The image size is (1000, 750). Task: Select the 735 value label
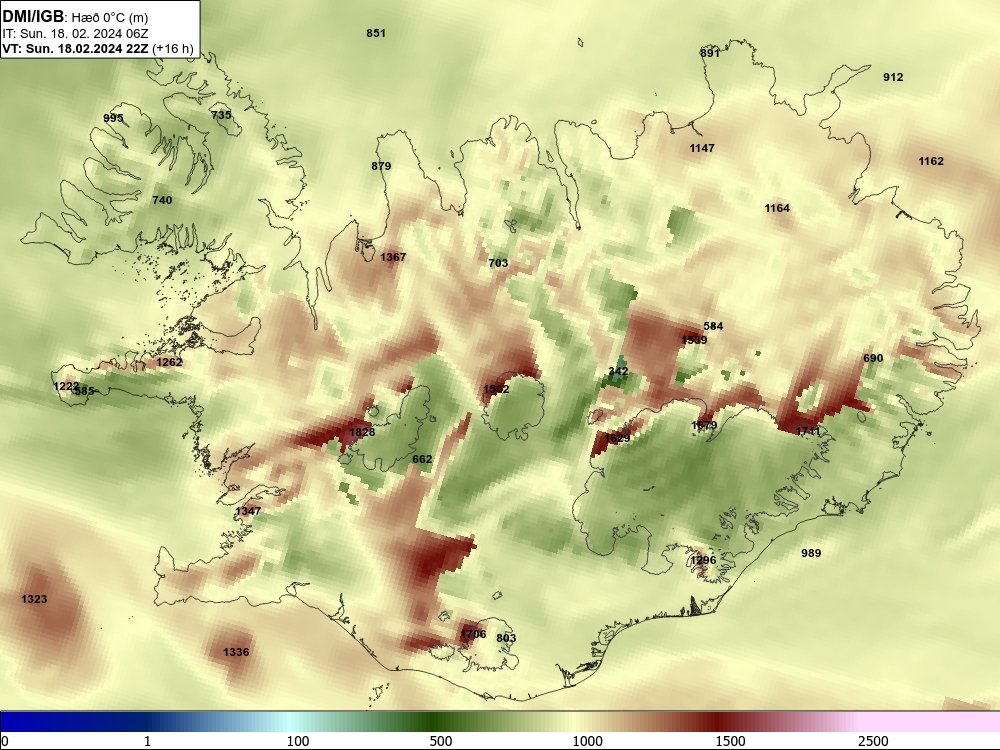click(221, 115)
